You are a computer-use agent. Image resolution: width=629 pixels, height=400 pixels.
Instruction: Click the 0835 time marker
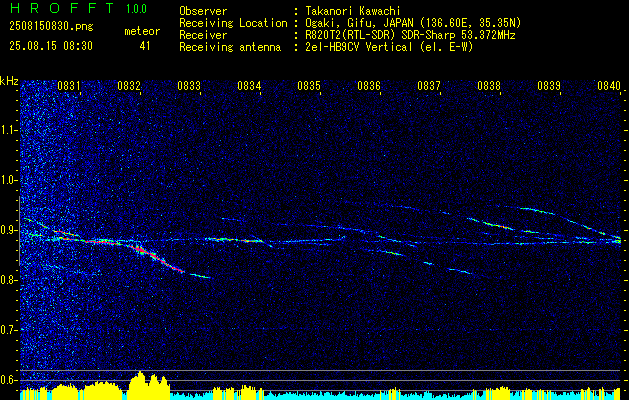coord(309,85)
